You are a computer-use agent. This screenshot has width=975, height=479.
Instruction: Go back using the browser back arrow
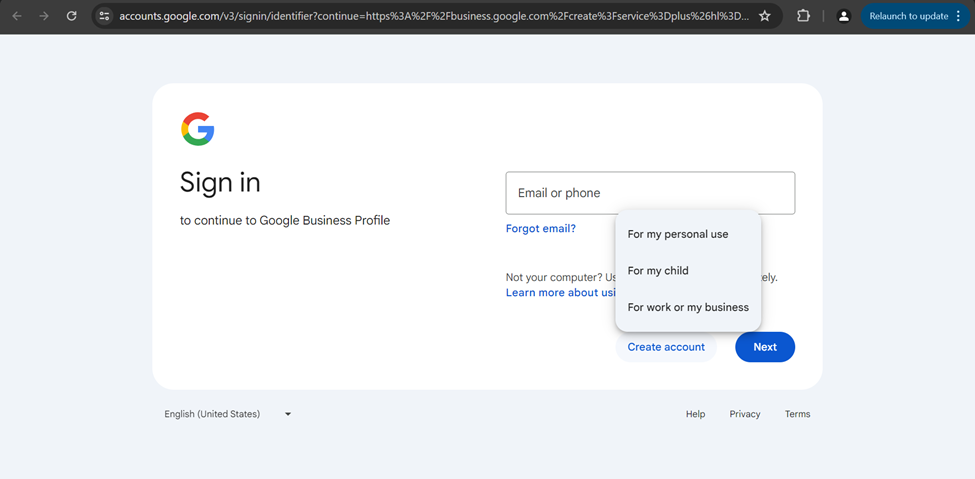pyautogui.click(x=17, y=16)
